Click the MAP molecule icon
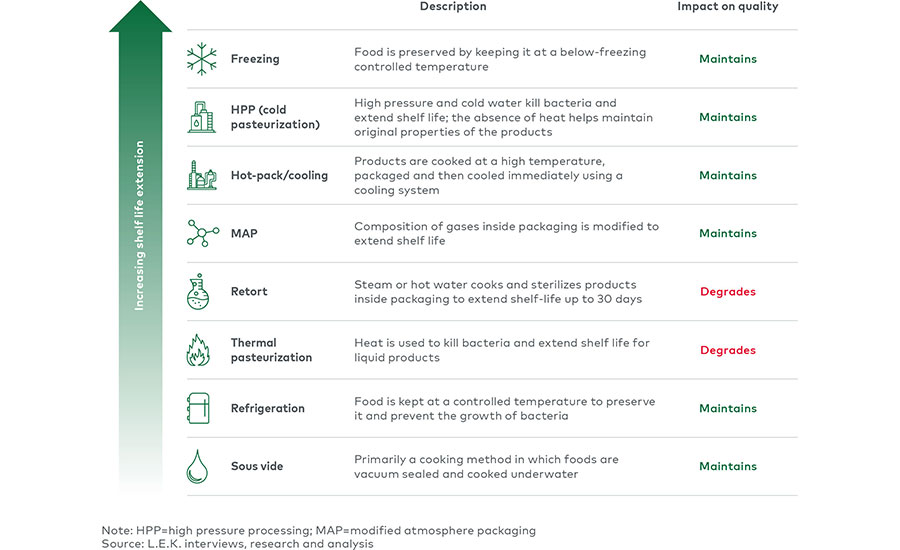This screenshot has width=900, height=550. click(x=203, y=233)
